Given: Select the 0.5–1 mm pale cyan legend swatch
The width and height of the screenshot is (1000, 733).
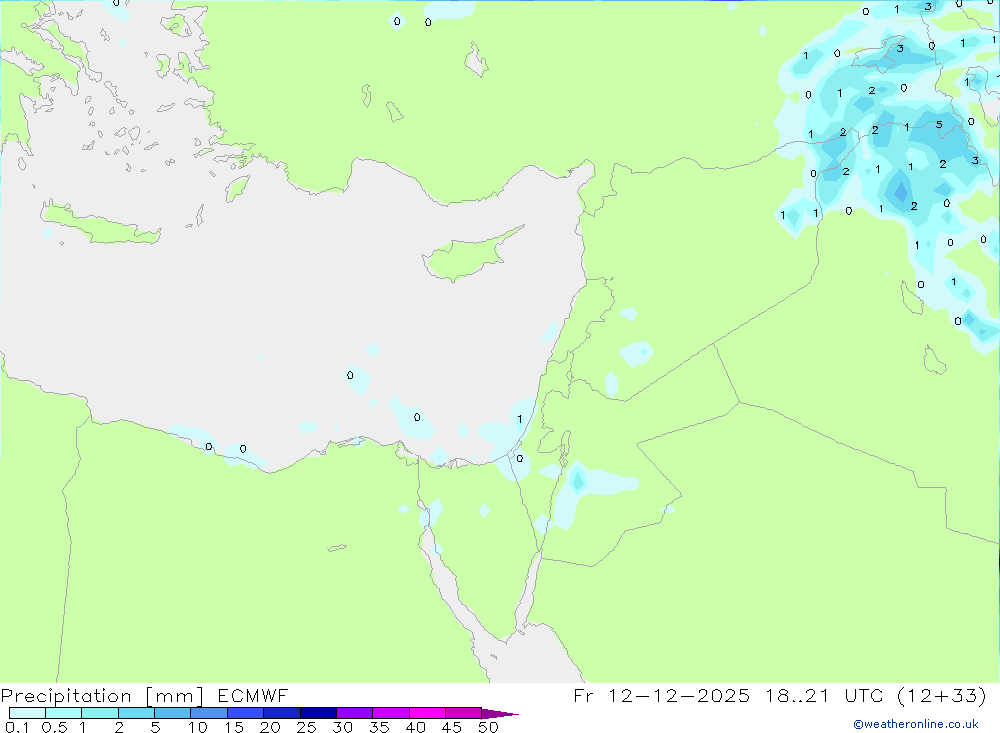Looking at the screenshot, I should (x=63, y=713).
